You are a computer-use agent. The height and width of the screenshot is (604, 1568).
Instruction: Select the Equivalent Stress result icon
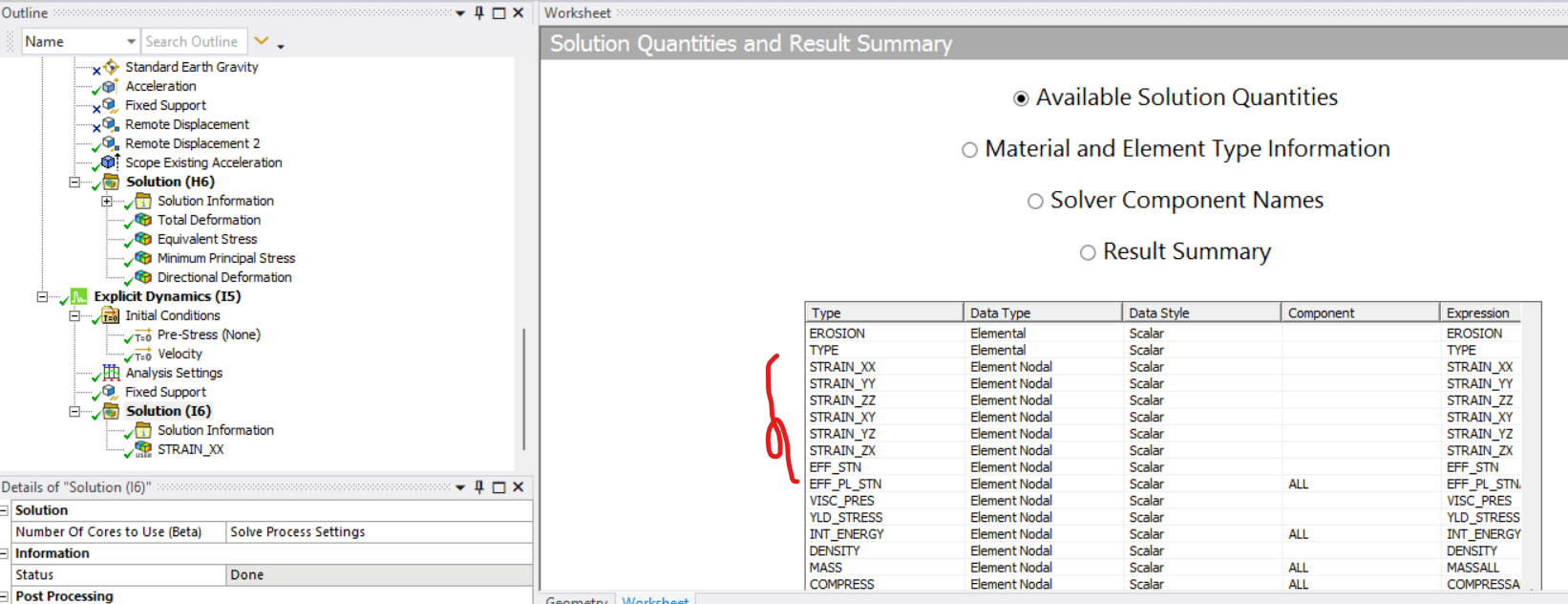pyautogui.click(x=143, y=239)
